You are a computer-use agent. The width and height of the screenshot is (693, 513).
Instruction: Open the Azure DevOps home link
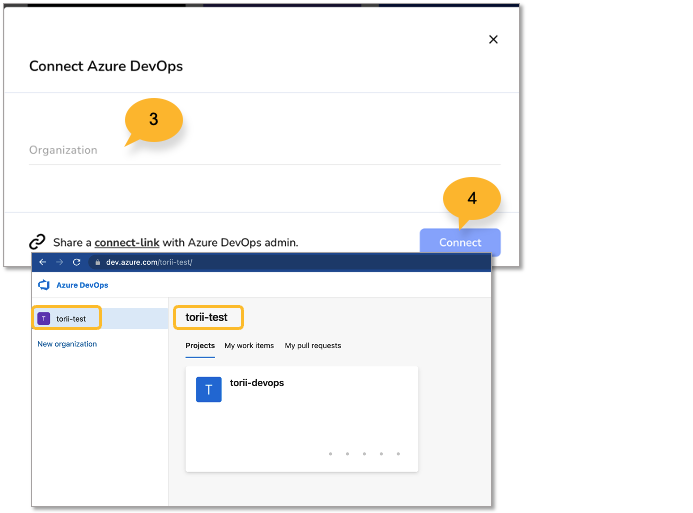tap(82, 285)
